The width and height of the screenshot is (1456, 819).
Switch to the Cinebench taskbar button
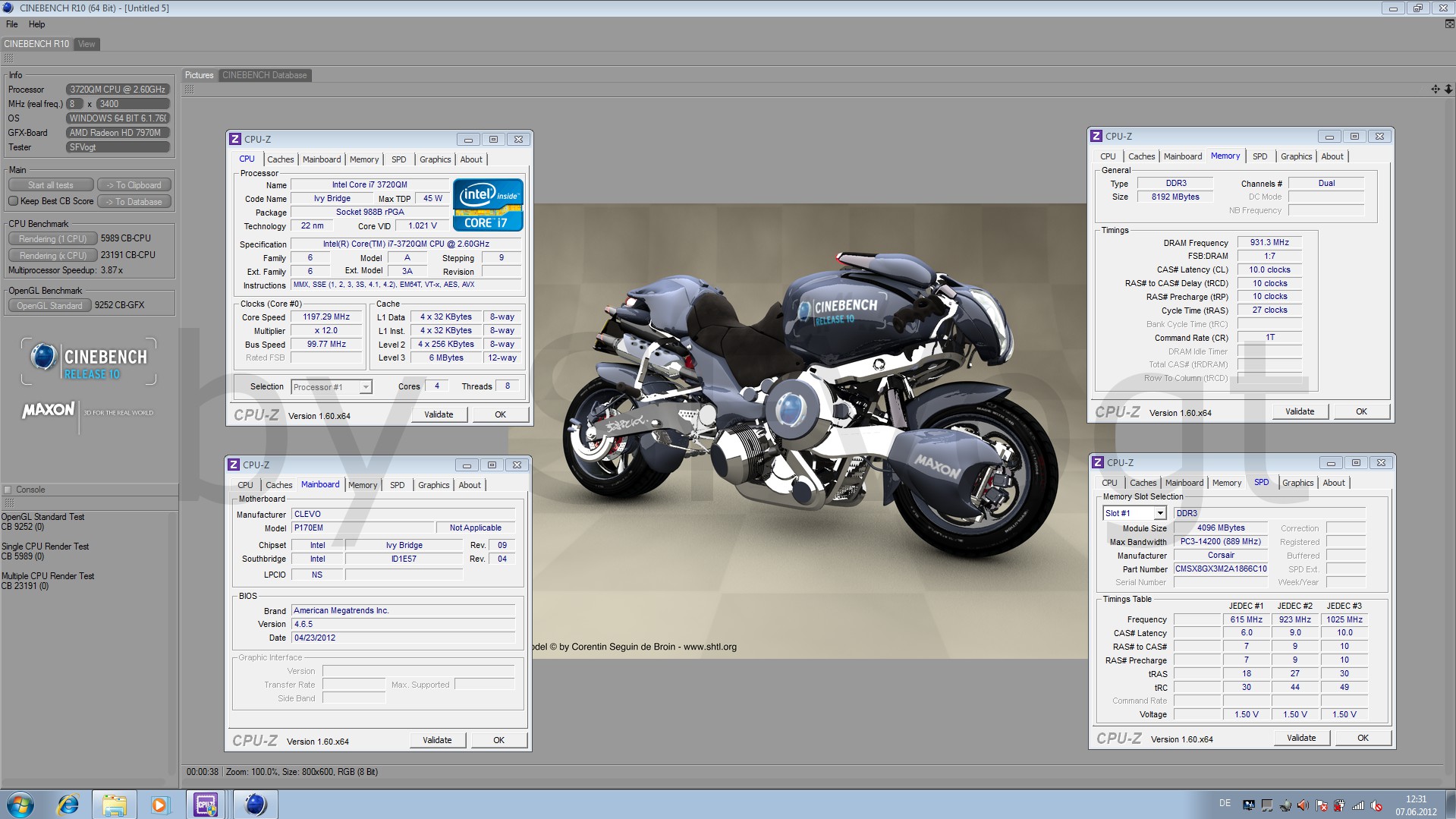point(255,805)
